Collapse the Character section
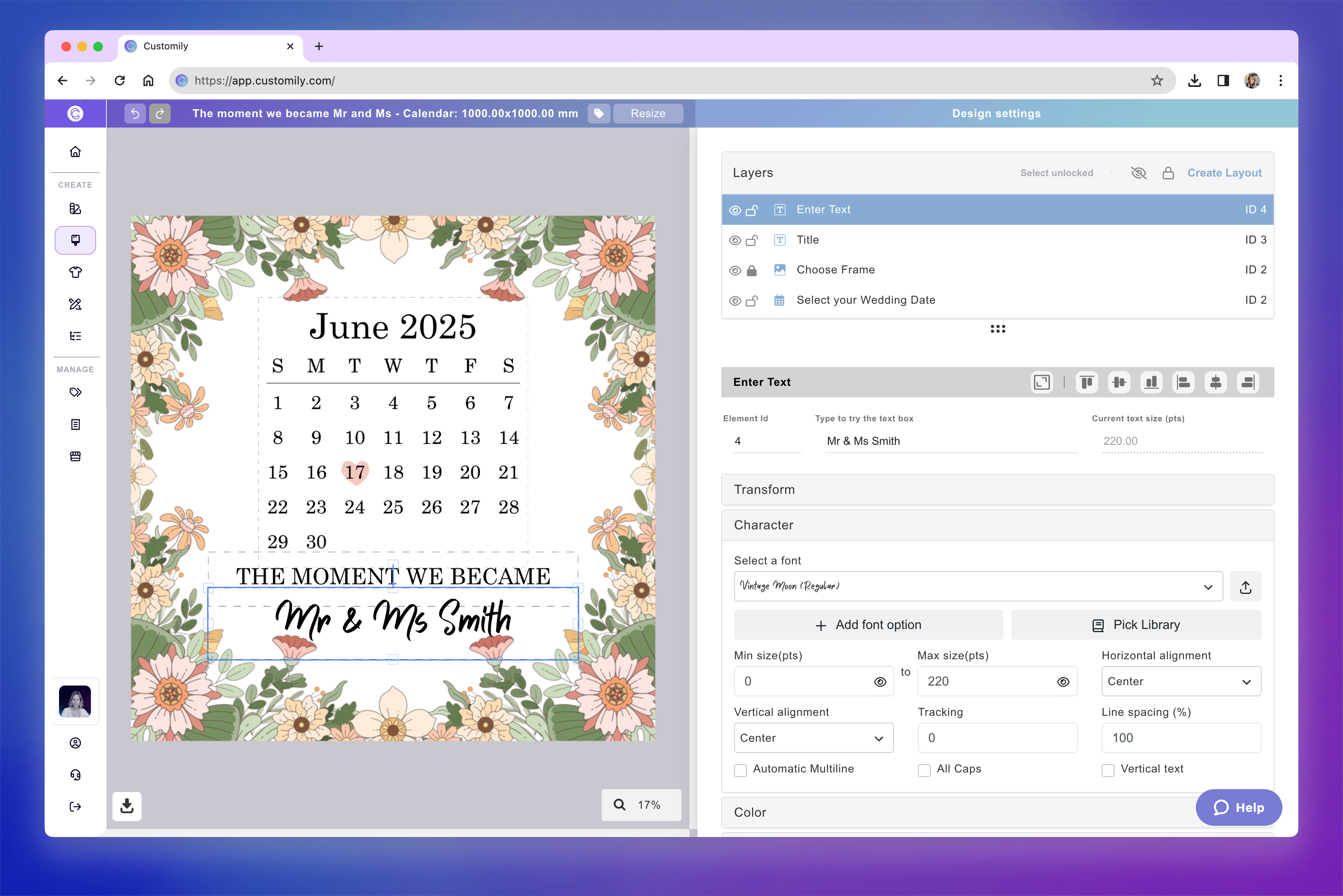Image resolution: width=1343 pixels, height=896 pixels. click(997, 525)
